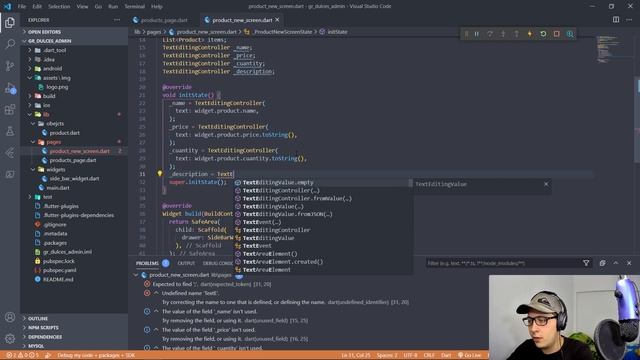Stop the debug session
Viewport: 640px width, 360px height.
click(557, 34)
